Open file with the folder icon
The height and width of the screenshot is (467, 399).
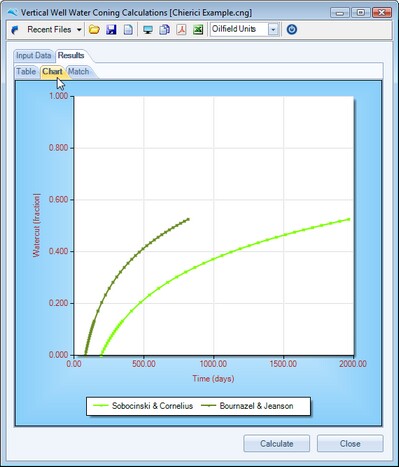(94, 30)
